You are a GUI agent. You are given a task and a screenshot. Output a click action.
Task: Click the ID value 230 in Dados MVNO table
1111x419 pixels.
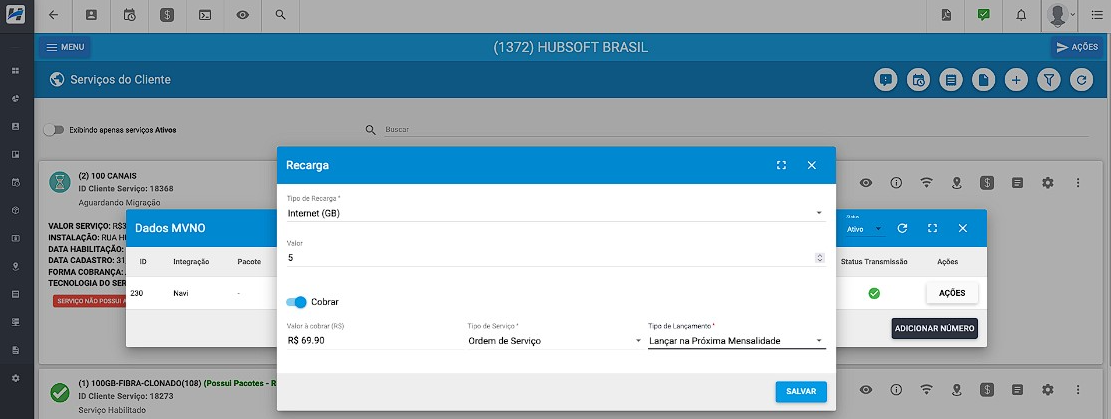tap(137, 293)
